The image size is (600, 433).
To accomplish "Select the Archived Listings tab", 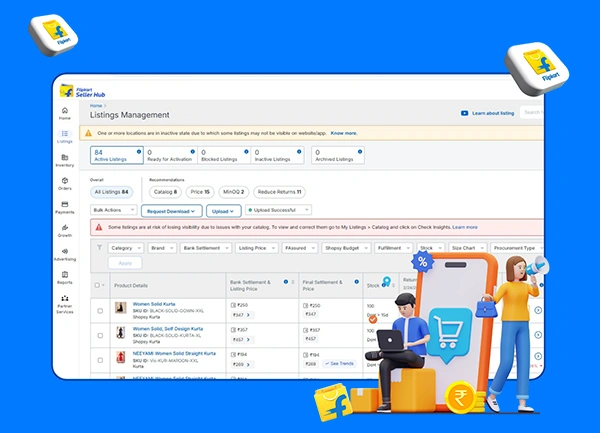I will coord(338,155).
